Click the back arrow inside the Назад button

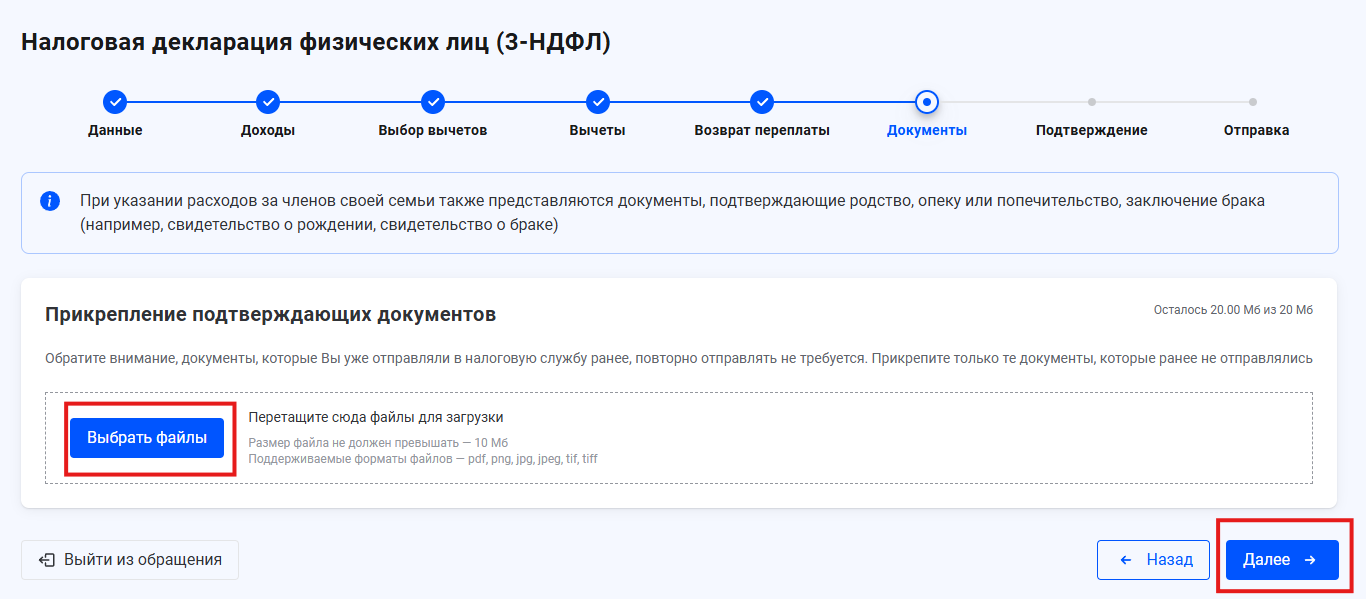point(1127,560)
